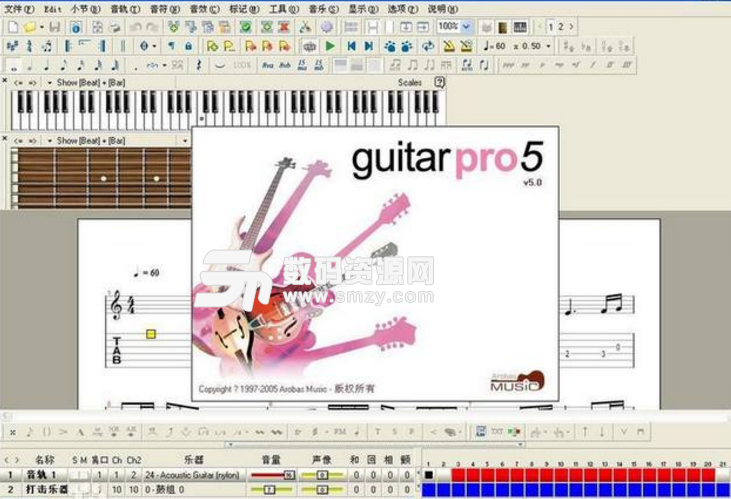Viewport: 731px width, 499px height.
Task: Apply the 8vb octave marking
Action: pos(284,65)
